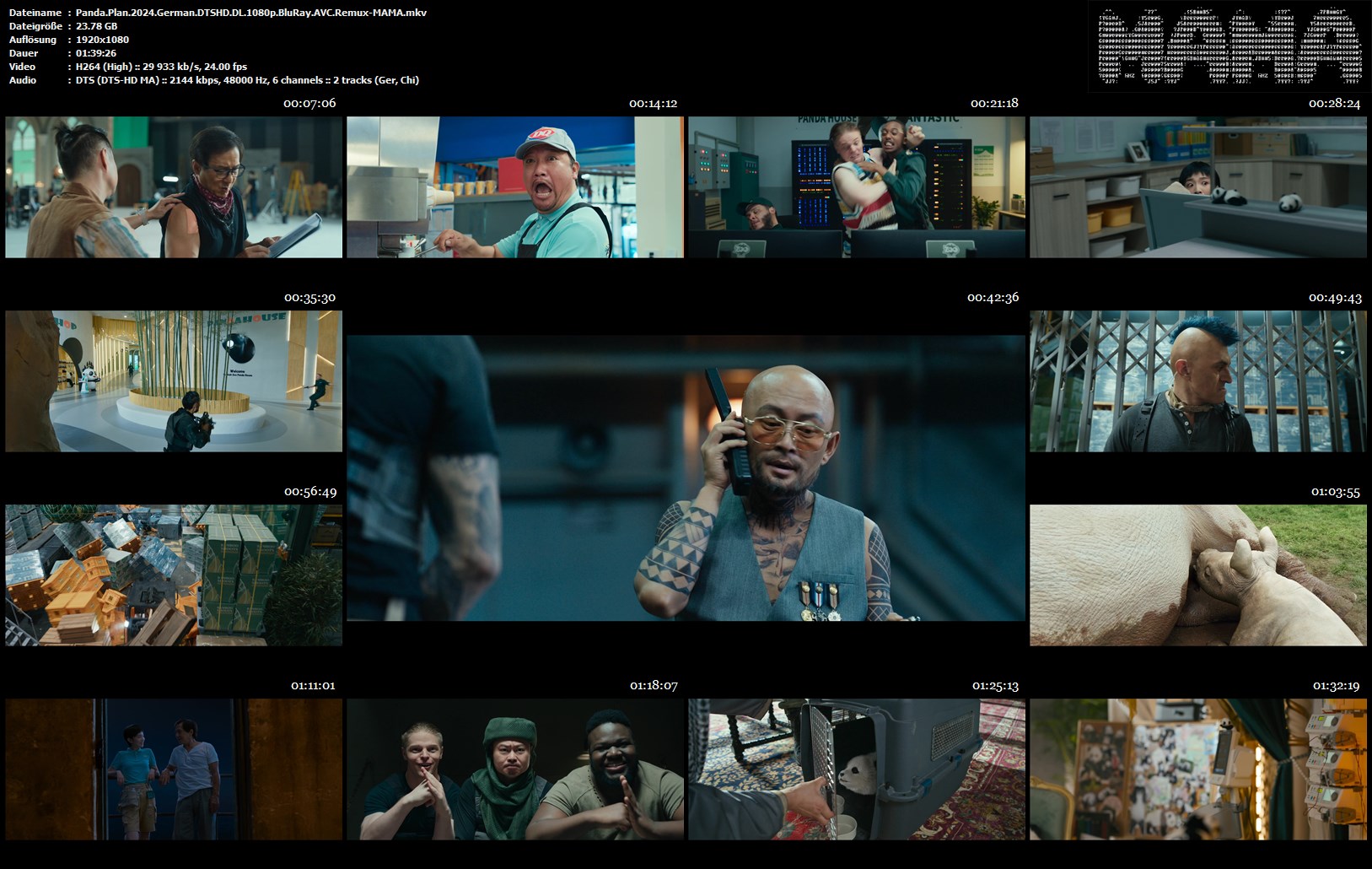The height and width of the screenshot is (869, 1372).
Task: Click the 00:14:12 timestamp label
Action: [x=654, y=103]
